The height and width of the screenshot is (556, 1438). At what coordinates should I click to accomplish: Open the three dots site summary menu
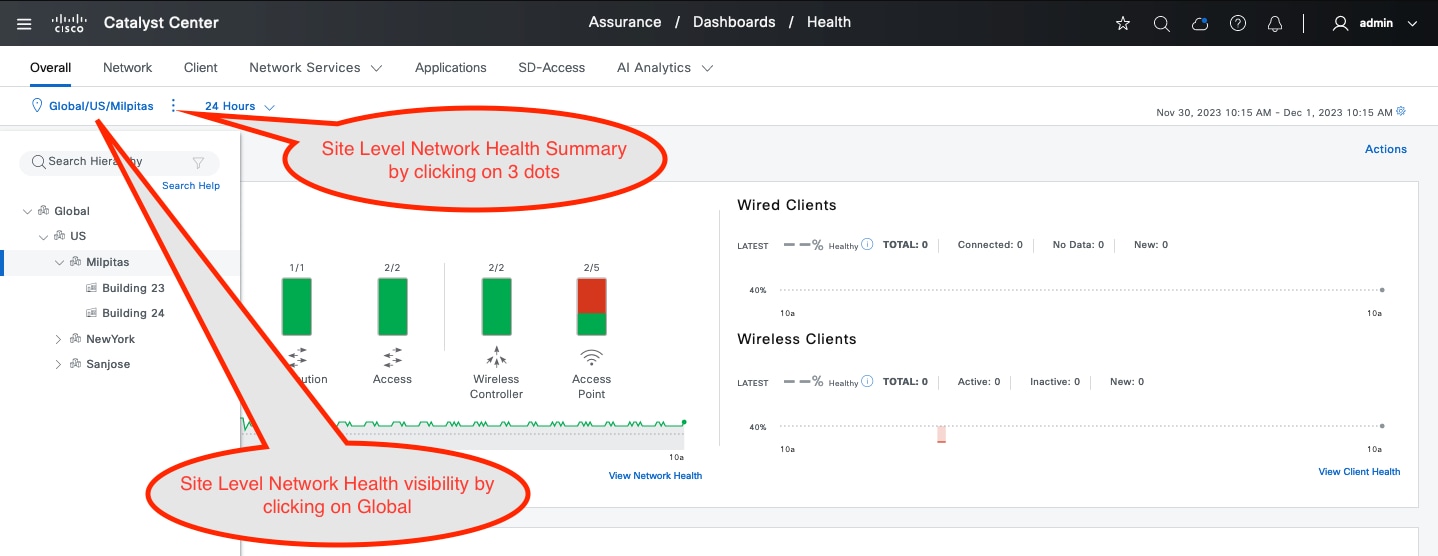(173, 105)
